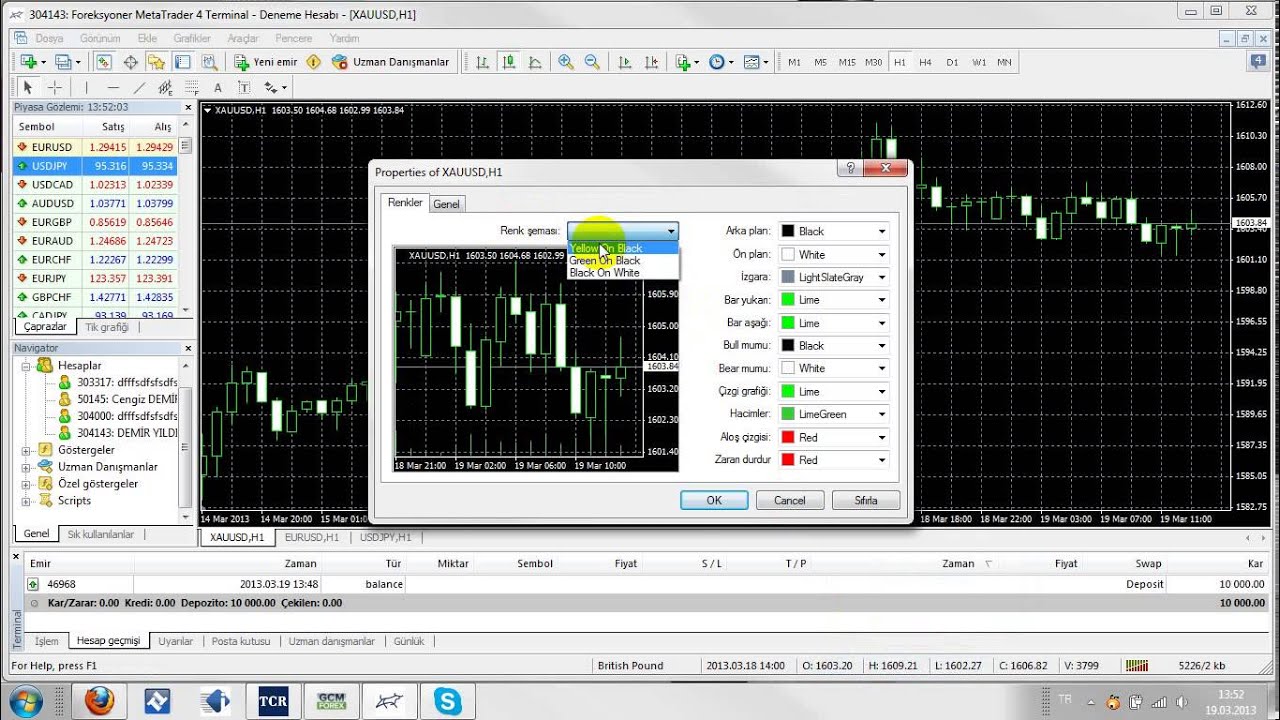Open Firefox from the taskbar
This screenshot has width=1280, height=720.
(98, 701)
